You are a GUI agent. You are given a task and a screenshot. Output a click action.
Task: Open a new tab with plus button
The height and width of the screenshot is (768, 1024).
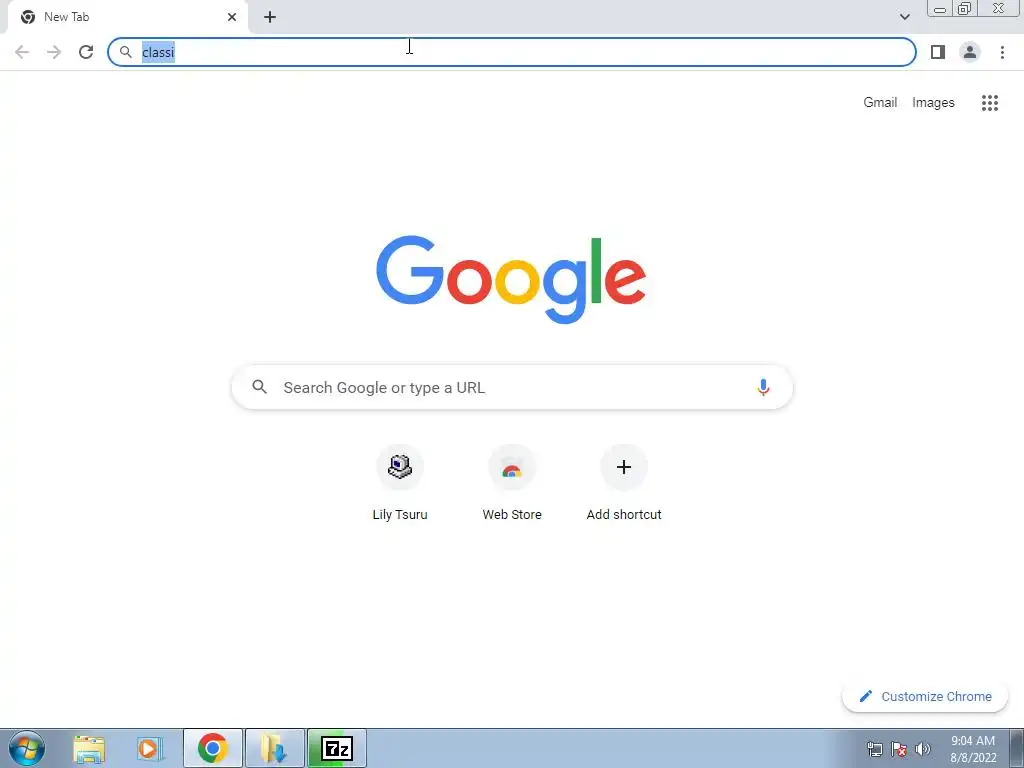[270, 17]
